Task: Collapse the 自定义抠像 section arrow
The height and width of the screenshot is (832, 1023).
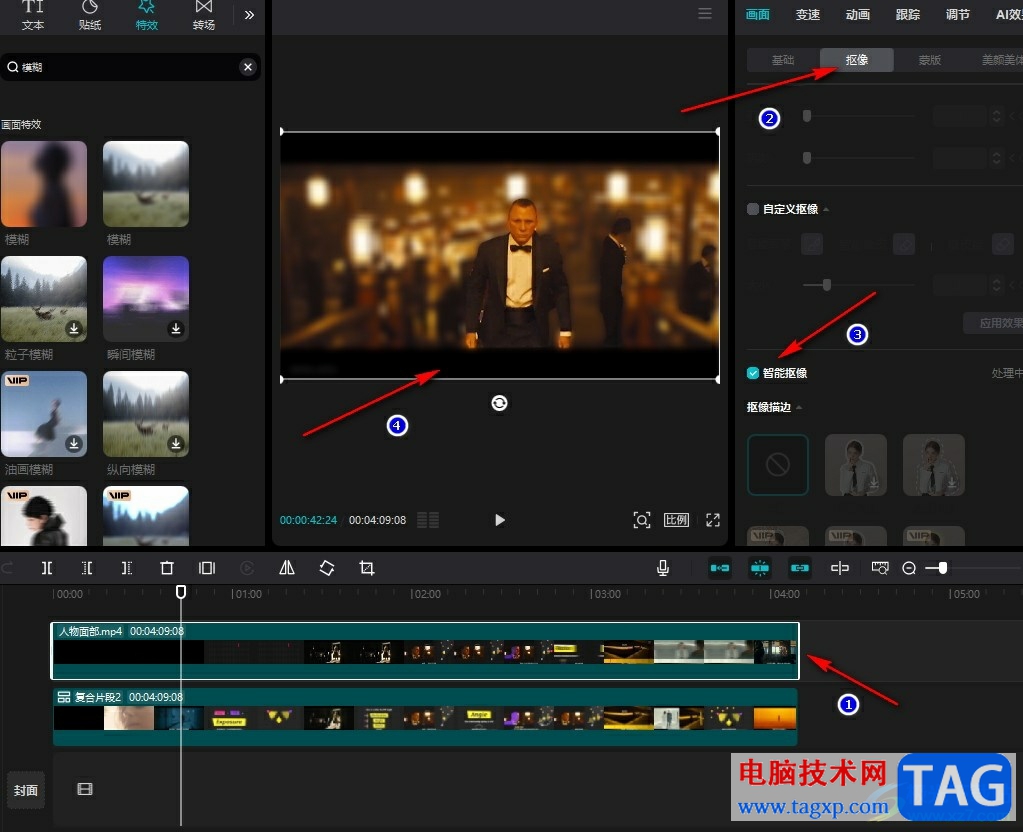Action: [x=827, y=209]
